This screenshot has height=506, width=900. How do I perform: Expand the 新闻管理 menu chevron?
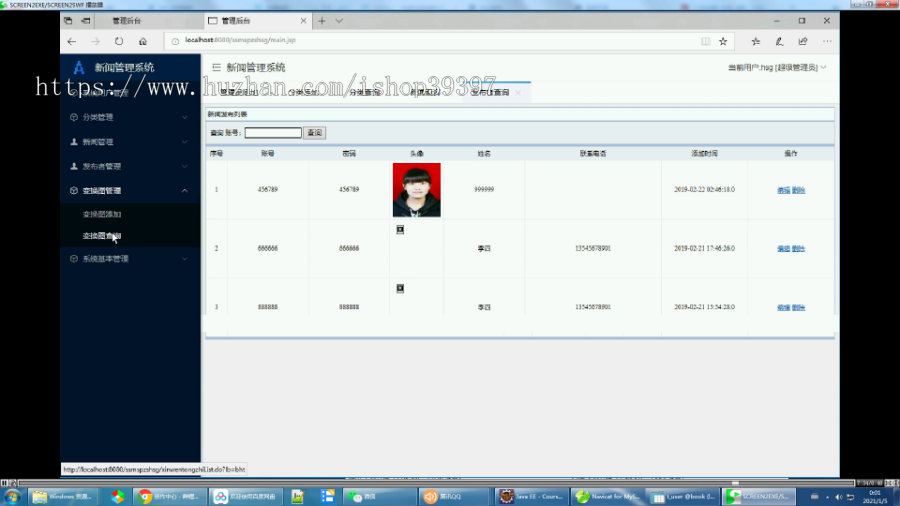pos(185,142)
